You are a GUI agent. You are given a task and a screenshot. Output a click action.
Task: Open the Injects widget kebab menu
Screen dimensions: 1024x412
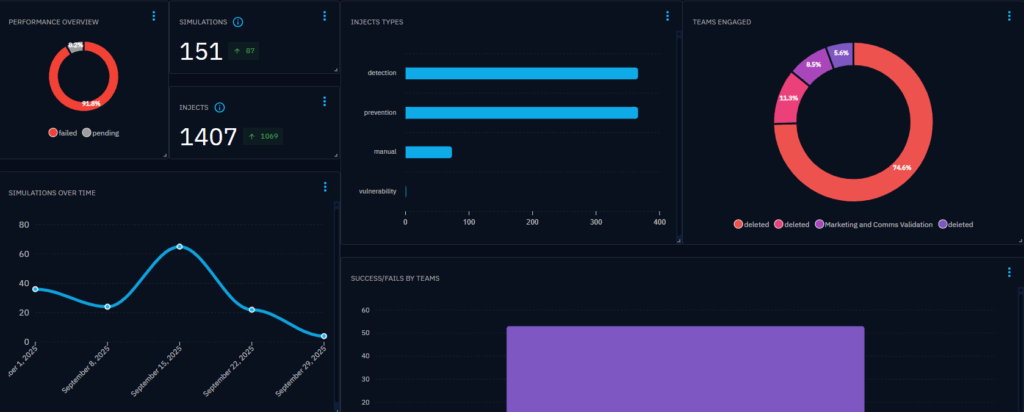pos(324,101)
